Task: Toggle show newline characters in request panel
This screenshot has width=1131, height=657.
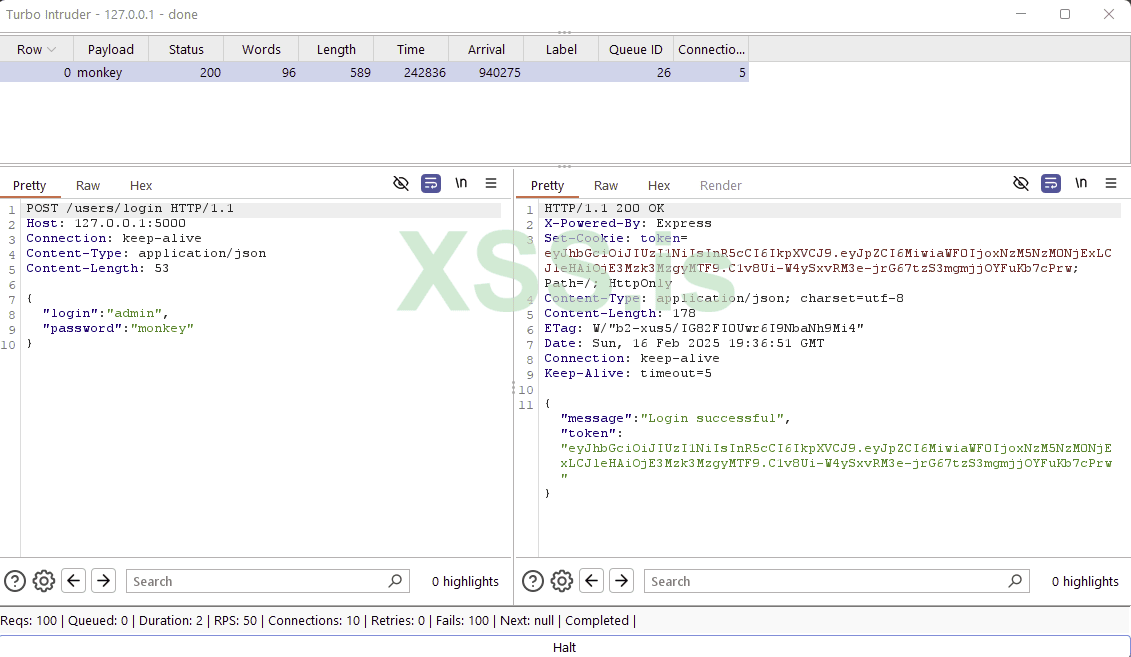Action: 461,183
